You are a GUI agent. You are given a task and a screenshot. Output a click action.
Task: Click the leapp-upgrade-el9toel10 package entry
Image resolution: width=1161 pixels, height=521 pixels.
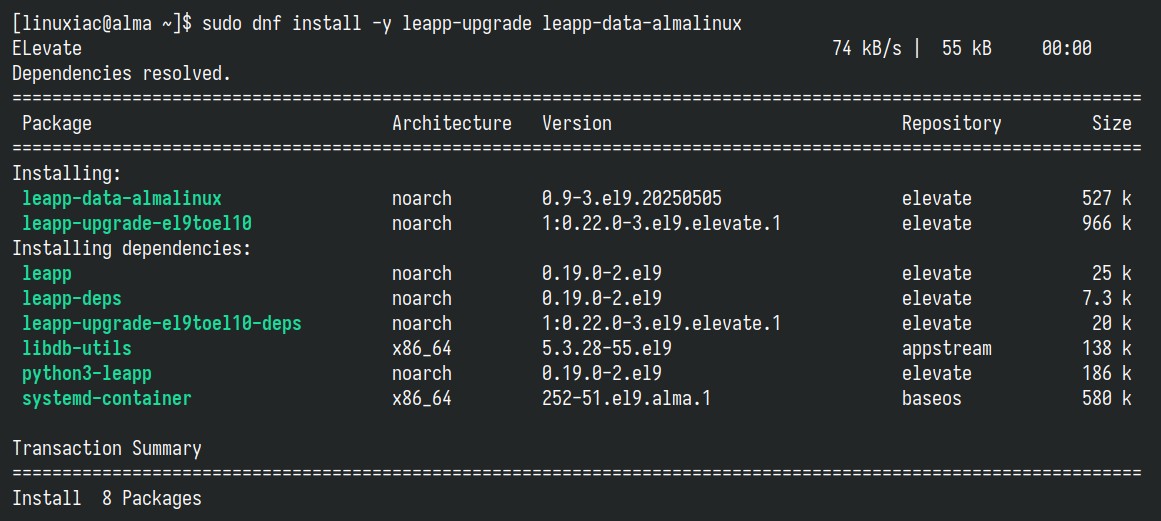[141, 223]
